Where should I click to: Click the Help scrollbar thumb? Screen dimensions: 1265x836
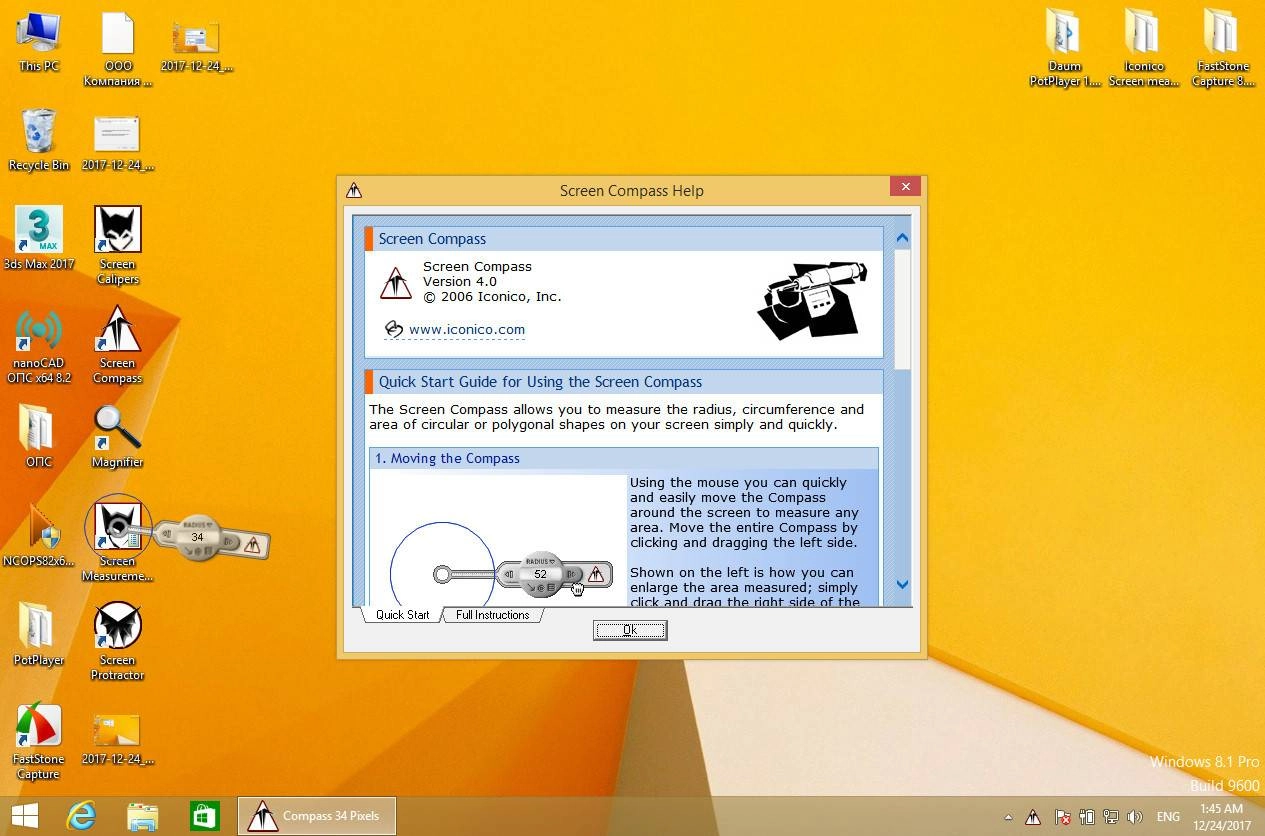coord(902,309)
